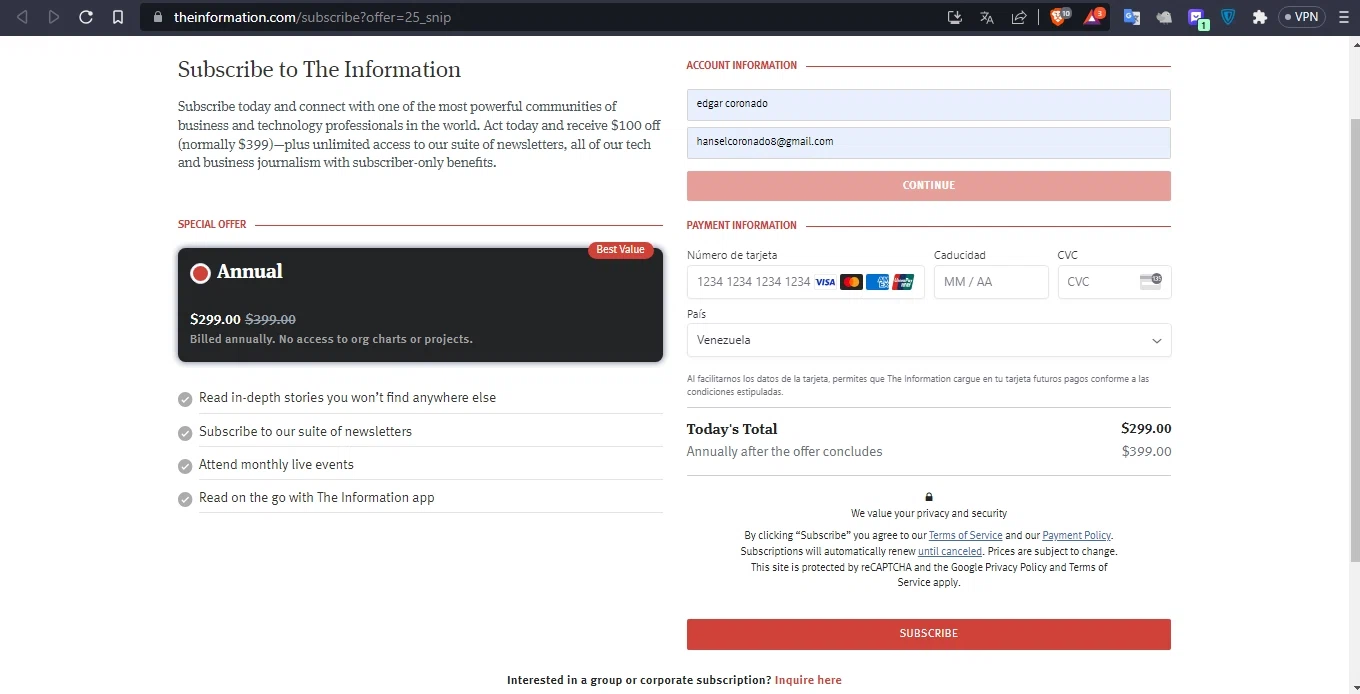
Task: Open the browser hamburger main menu
Action: pyautogui.click(x=1344, y=17)
